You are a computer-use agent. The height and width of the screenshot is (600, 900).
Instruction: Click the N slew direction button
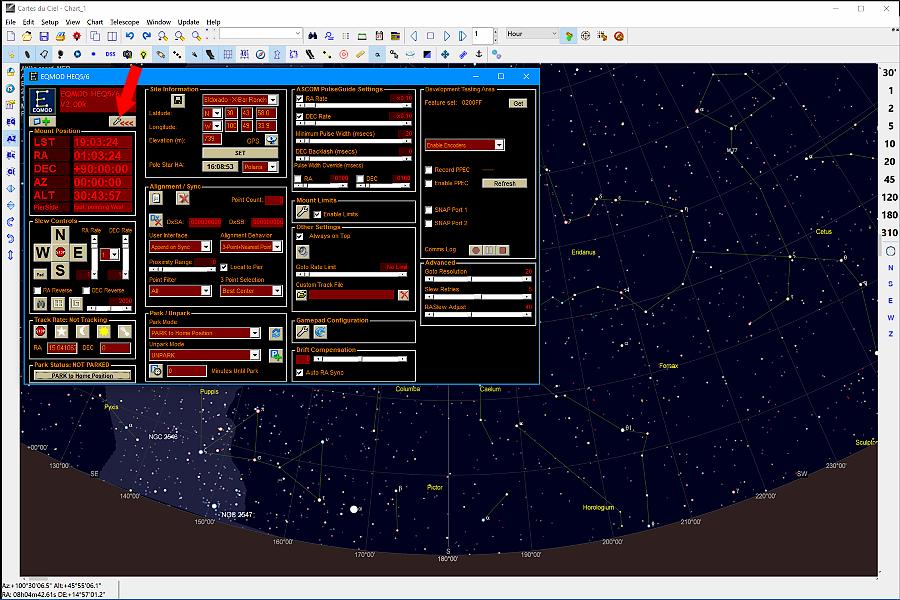60,234
